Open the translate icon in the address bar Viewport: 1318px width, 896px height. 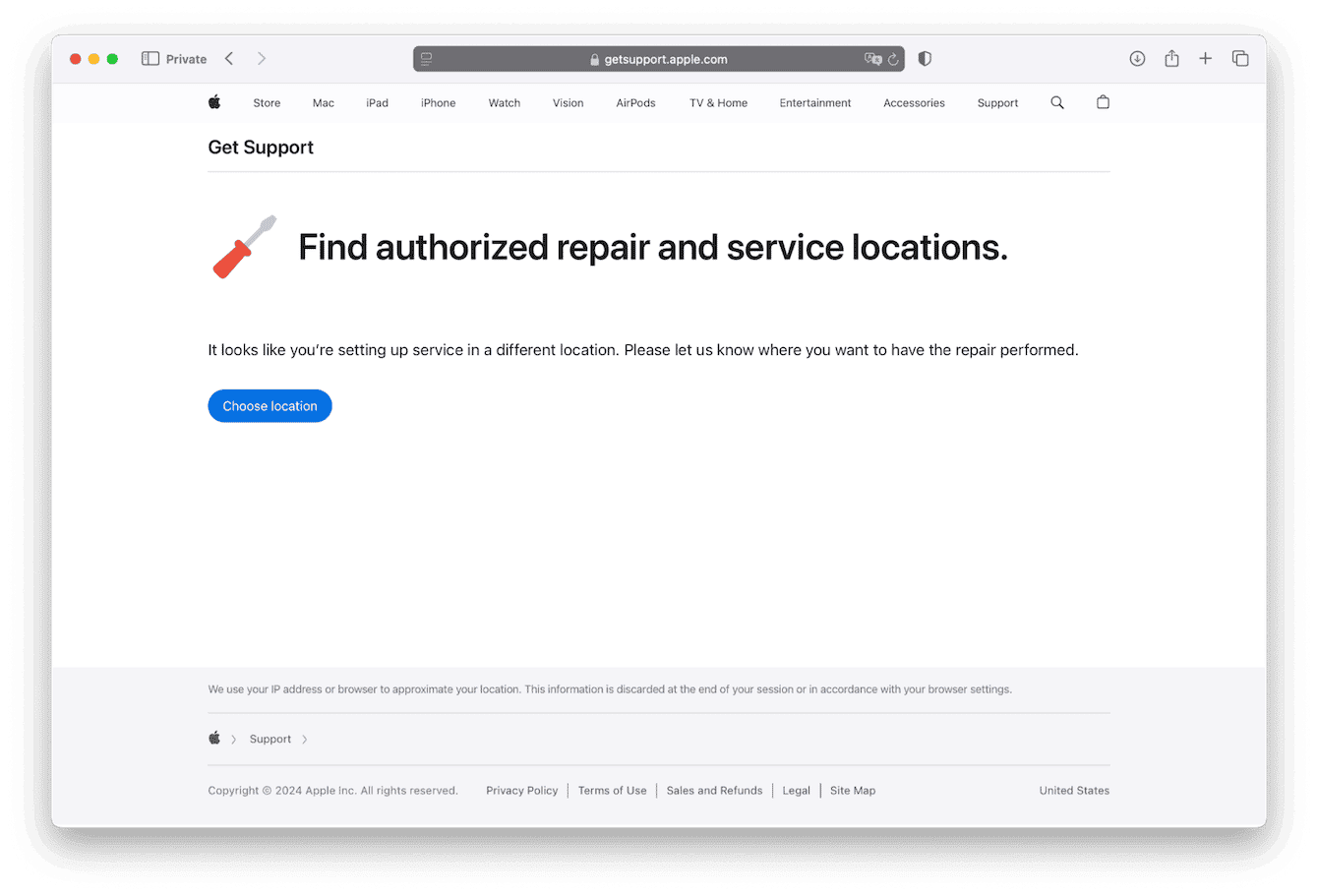(871, 59)
